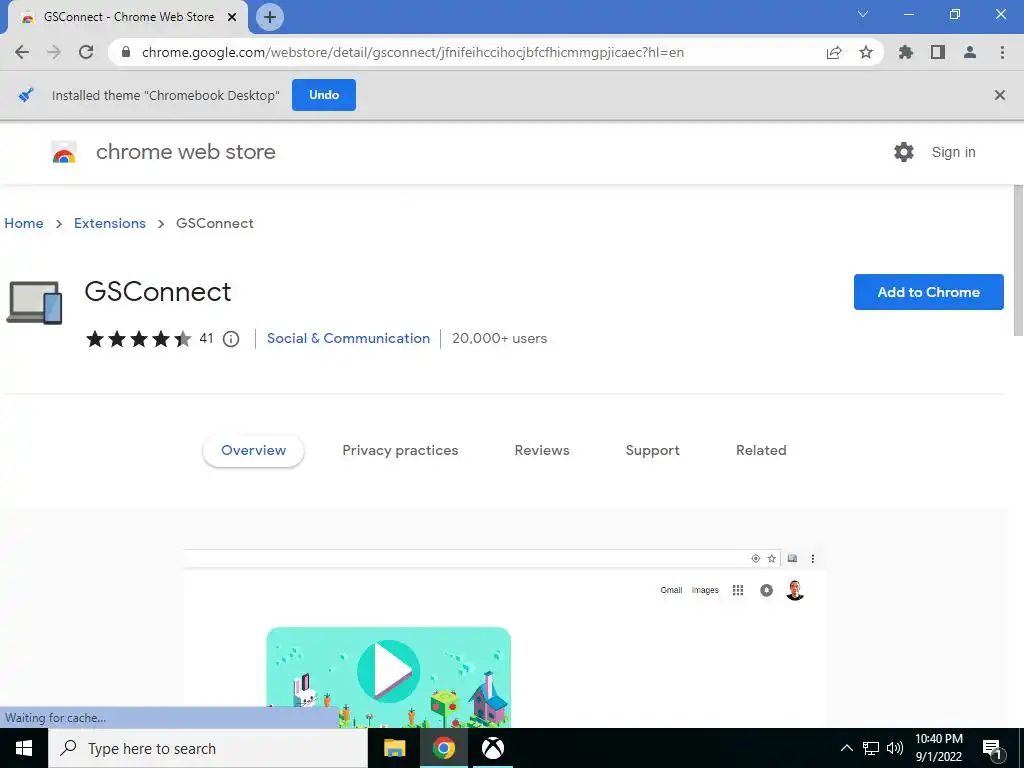Open the tab search chevron in the title bar
The height and width of the screenshot is (768, 1024).
[863, 14]
